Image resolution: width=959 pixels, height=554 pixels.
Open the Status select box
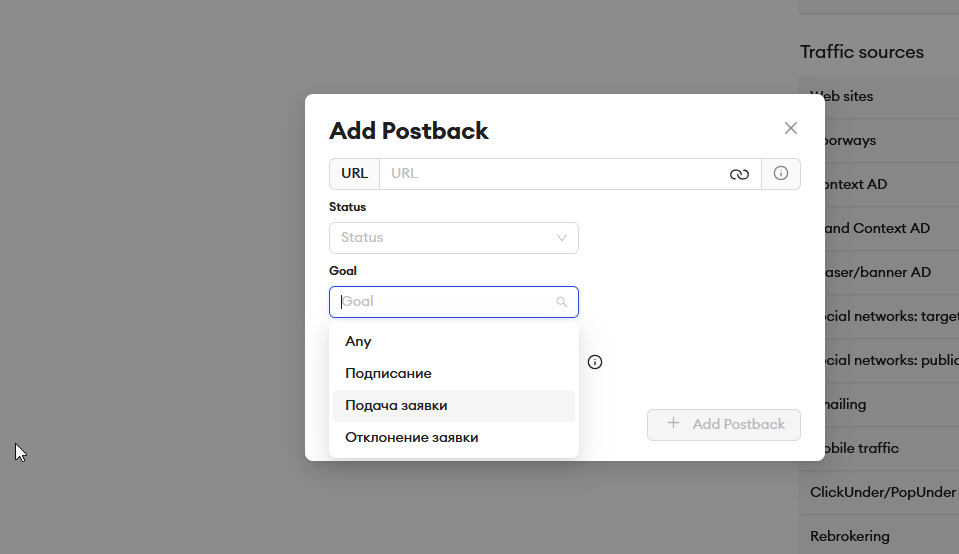(454, 238)
